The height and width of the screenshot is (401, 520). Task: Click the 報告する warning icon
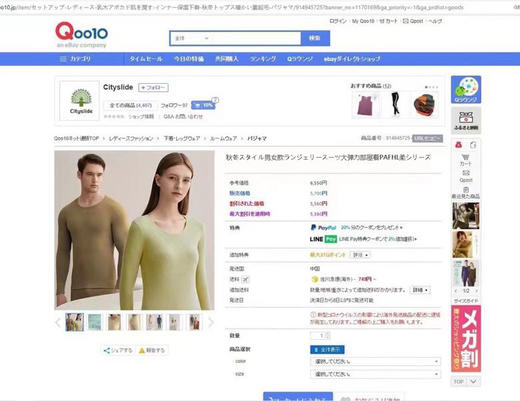click(152, 350)
